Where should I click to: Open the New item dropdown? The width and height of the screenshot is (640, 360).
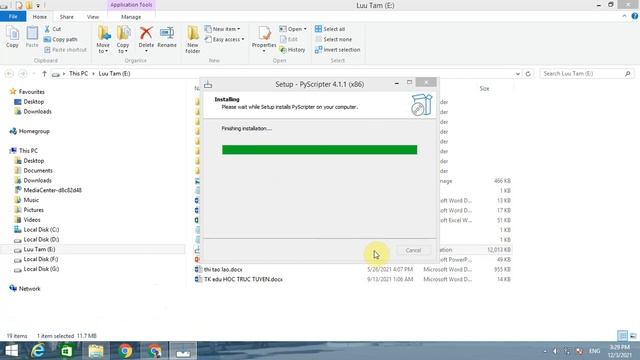[x=222, y=29]
